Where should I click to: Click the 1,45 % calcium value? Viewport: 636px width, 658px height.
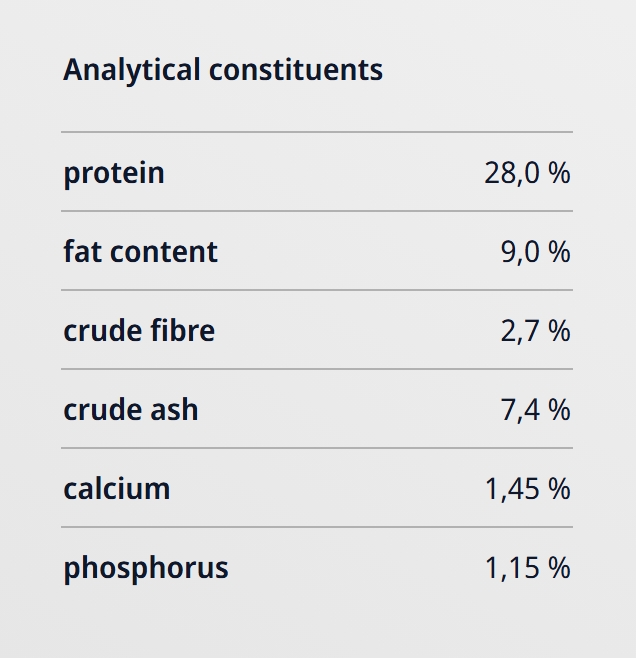tap(527, 489)
